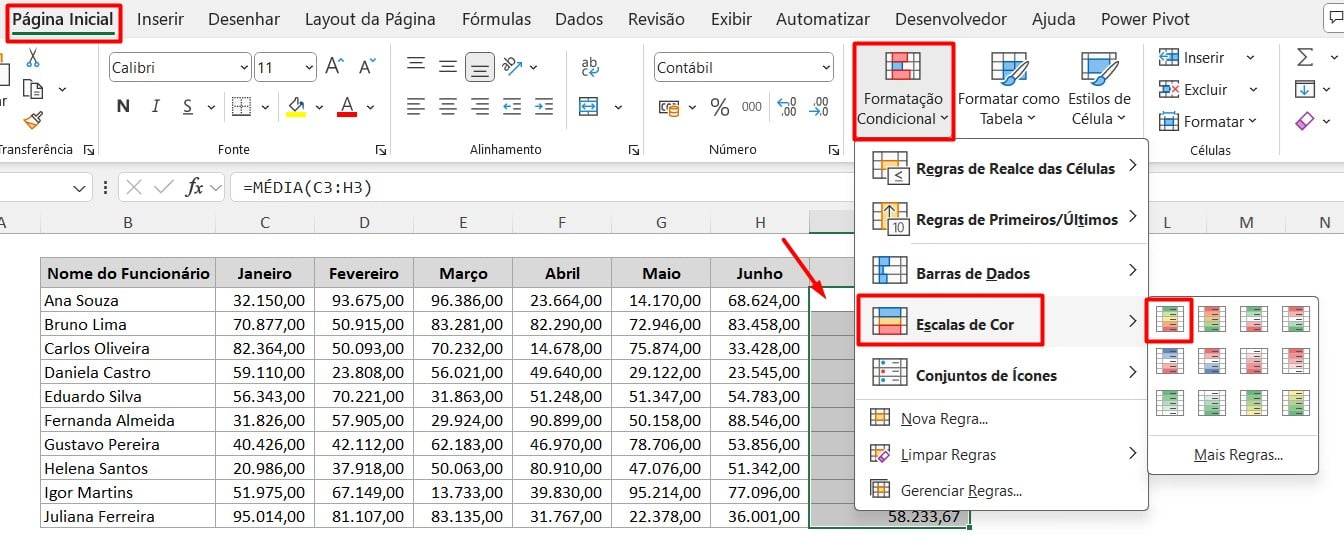
Task: Open the Inserir cells dropdown arrow
Action: click(x=1250, y=58)
